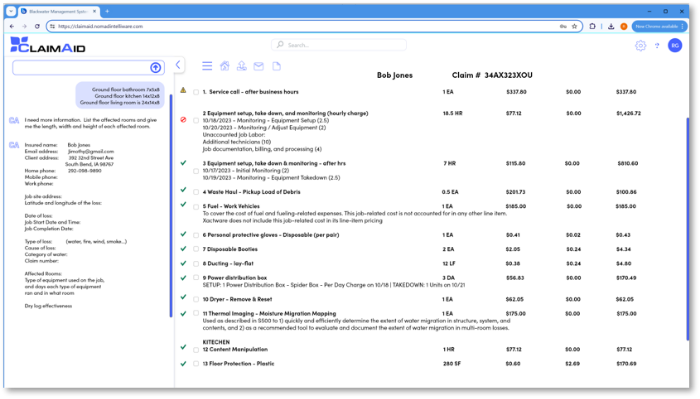The image size is (700, 399).
Task: Collapse the chat panel with left chevron
Action: coord(178,65)
